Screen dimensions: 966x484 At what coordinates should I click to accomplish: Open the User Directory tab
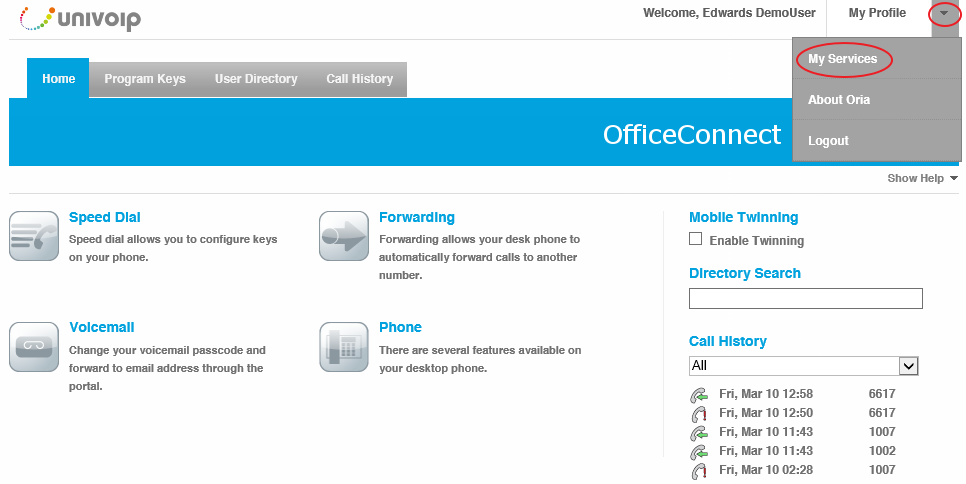256,79
